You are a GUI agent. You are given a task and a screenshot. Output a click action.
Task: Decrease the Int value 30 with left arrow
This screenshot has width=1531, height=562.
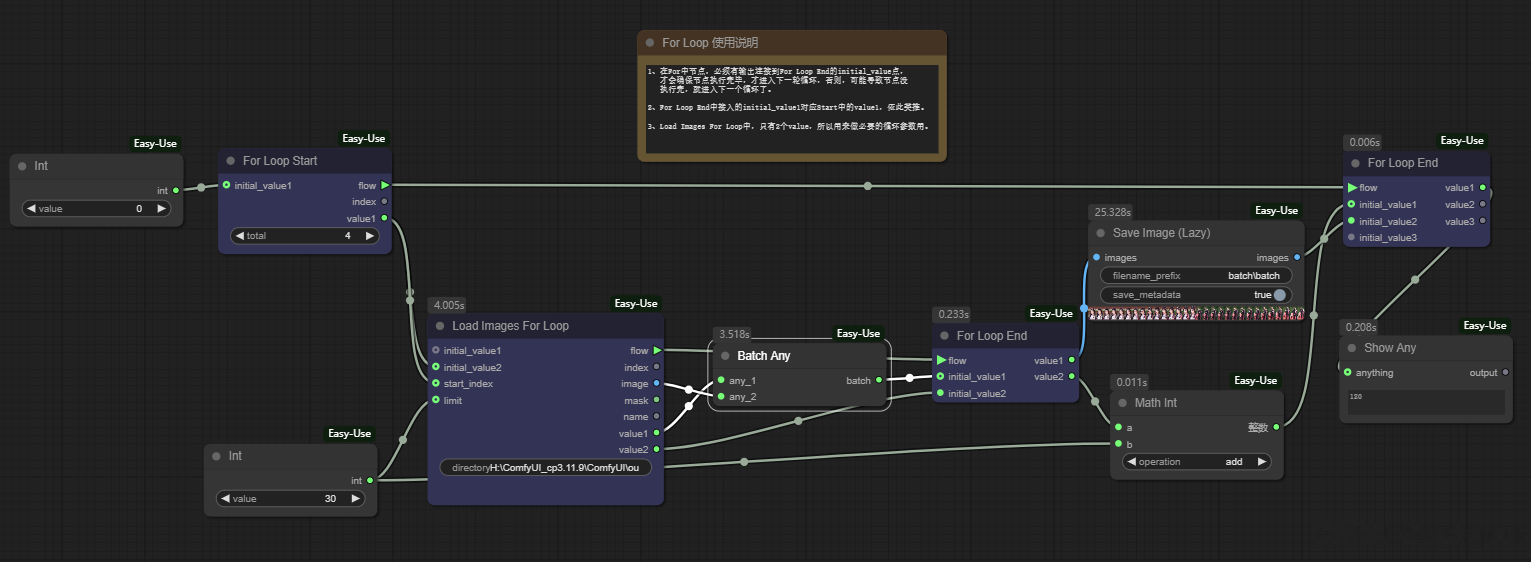(x=226, y=498)
